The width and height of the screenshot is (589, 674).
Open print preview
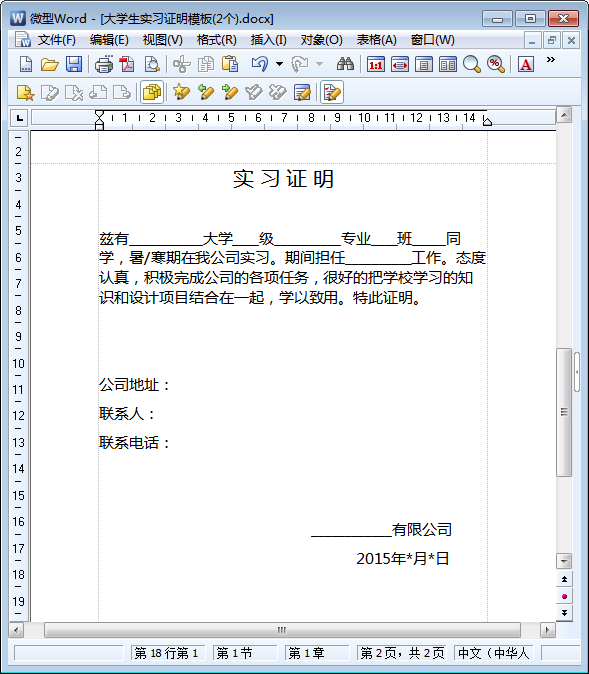coord(152,64)
